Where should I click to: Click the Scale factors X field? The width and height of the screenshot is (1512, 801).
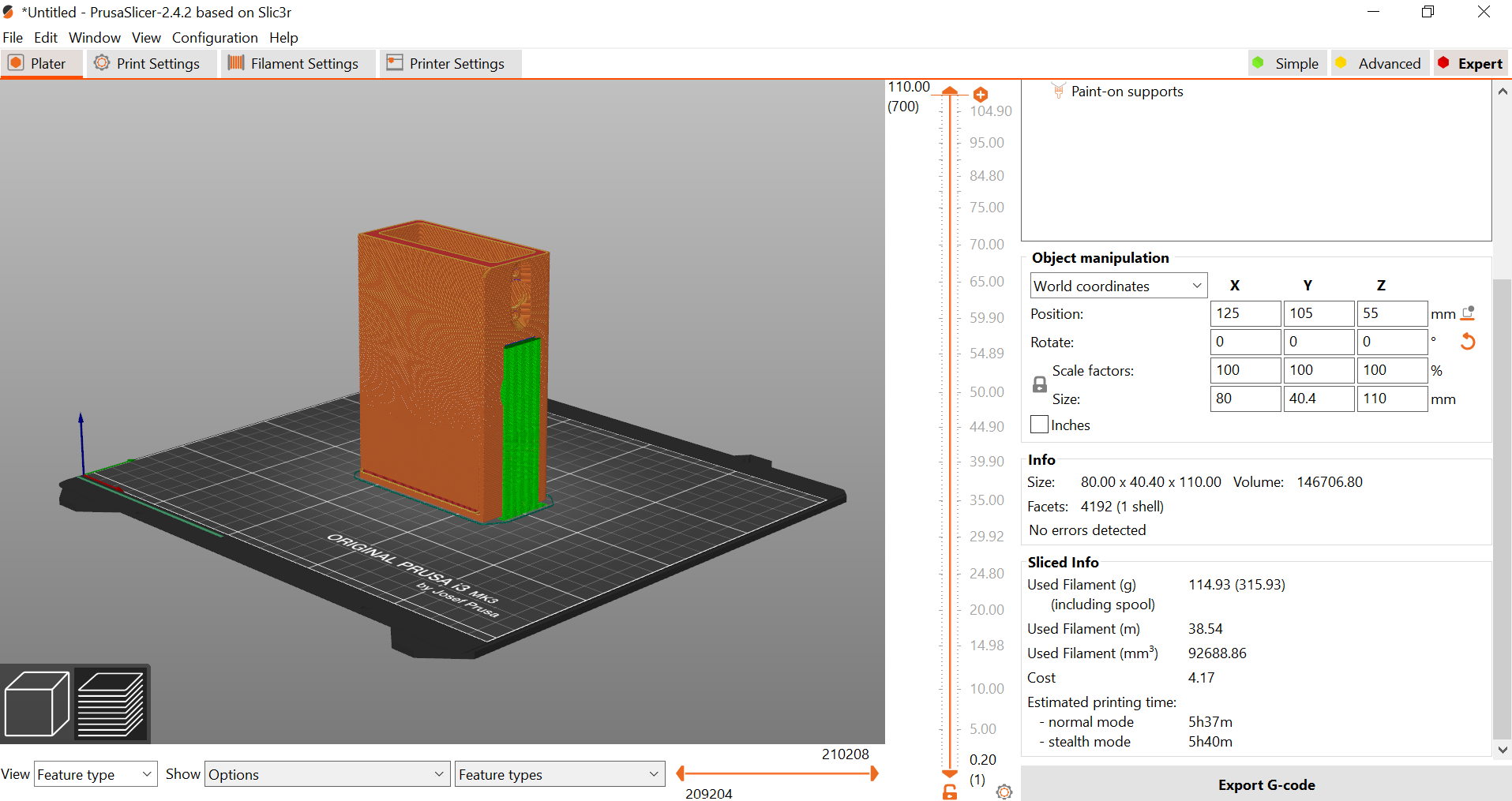pyautogui.click(x=1245, y=370)
